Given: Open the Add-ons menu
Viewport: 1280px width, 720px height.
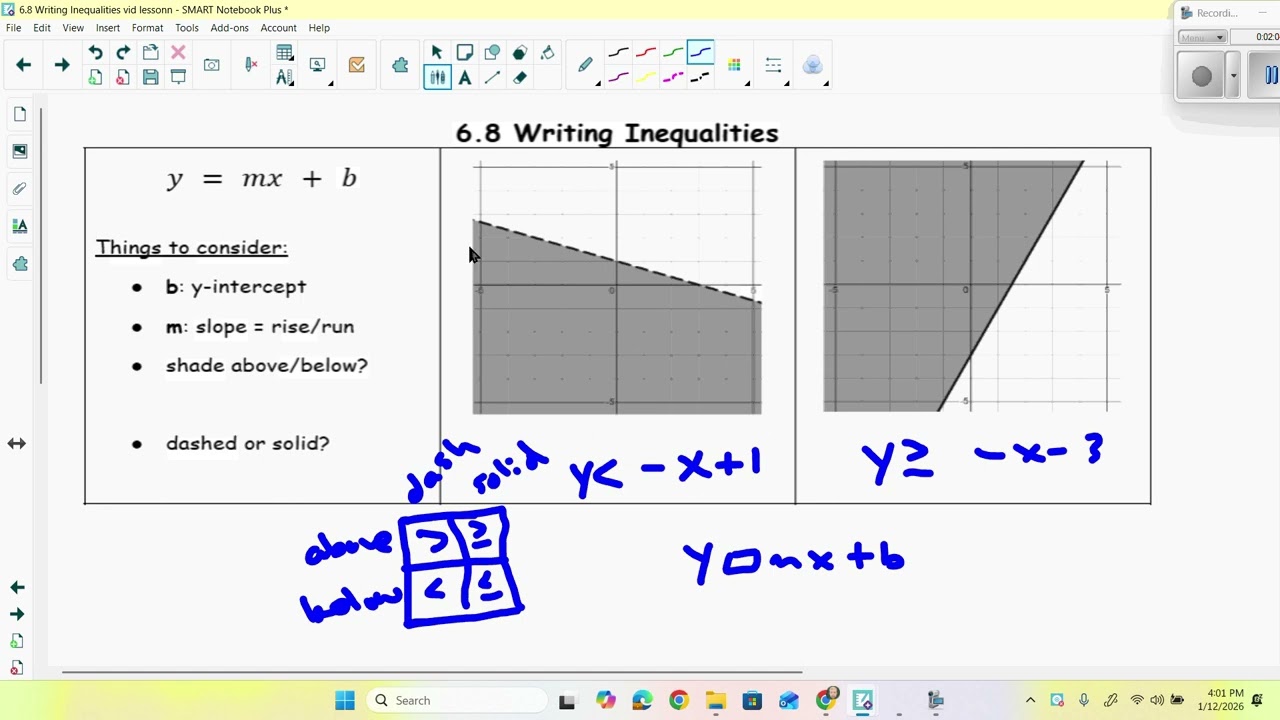Looking at the screenshot, I should (229, 28).
